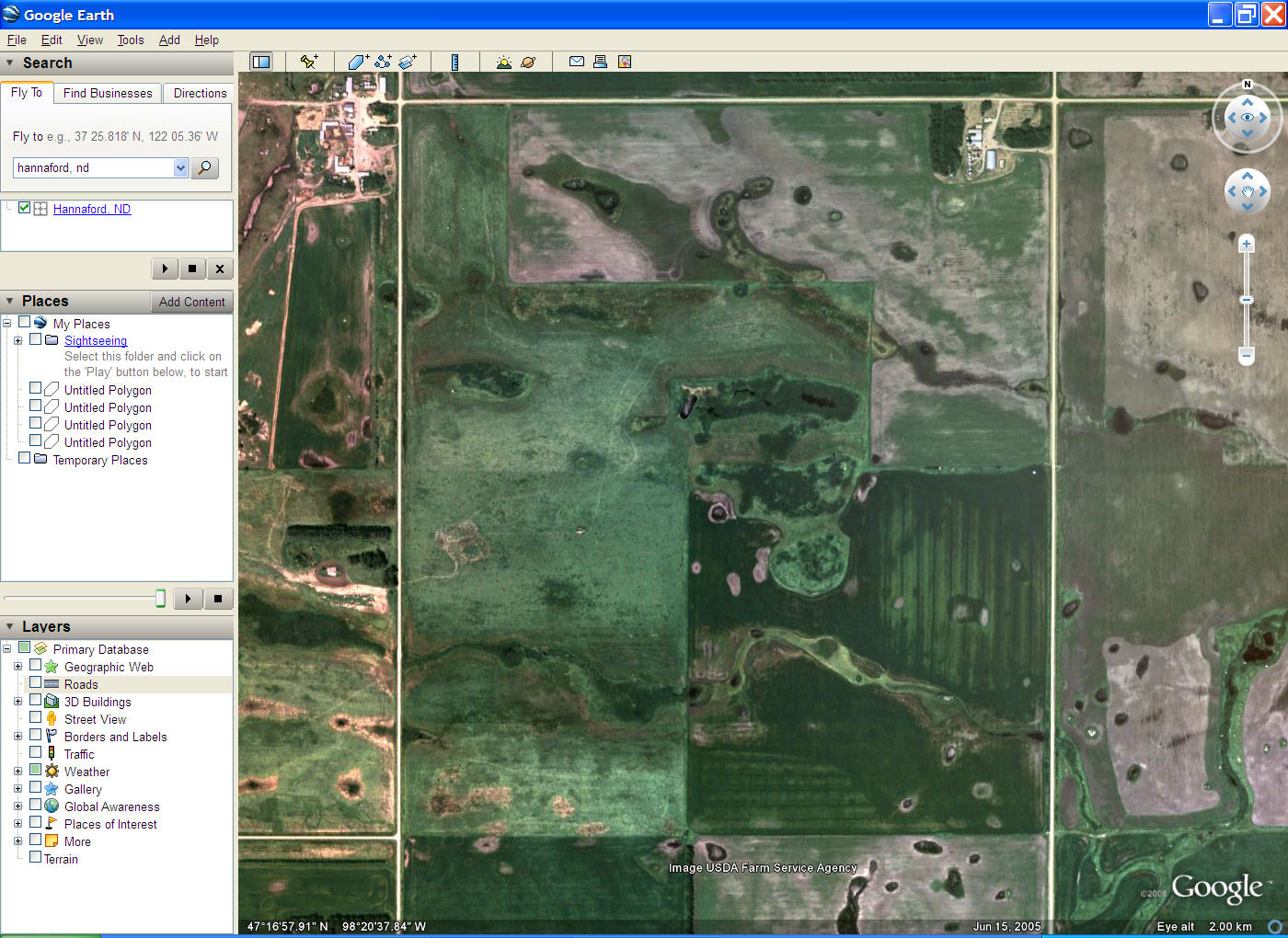Click the Email envelope icon
Screen dimensions: 1288x938
pyautogui.click(x=577, y=62)
